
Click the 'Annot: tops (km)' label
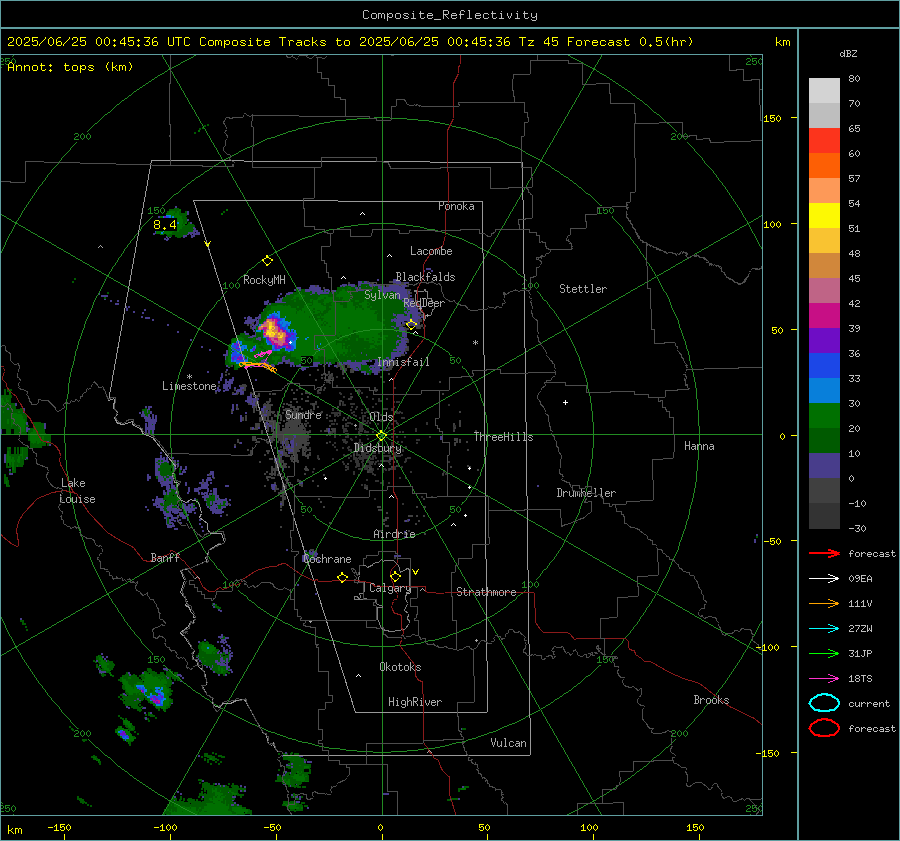tap(70, 67)
